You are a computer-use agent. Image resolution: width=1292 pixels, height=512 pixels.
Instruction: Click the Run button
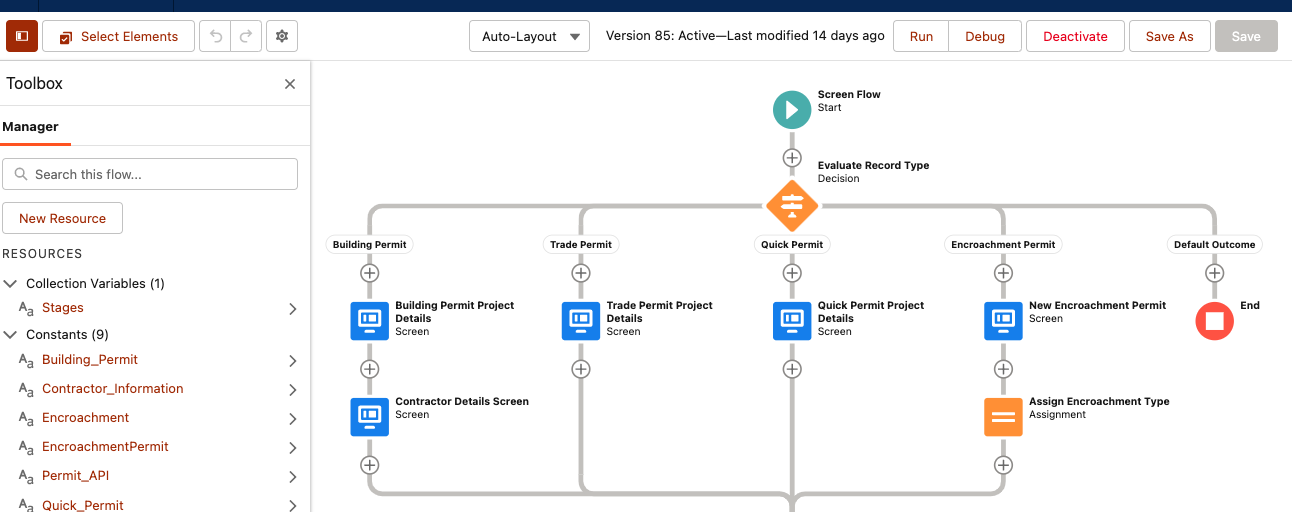pyautogui.click(x=921, y=36)
